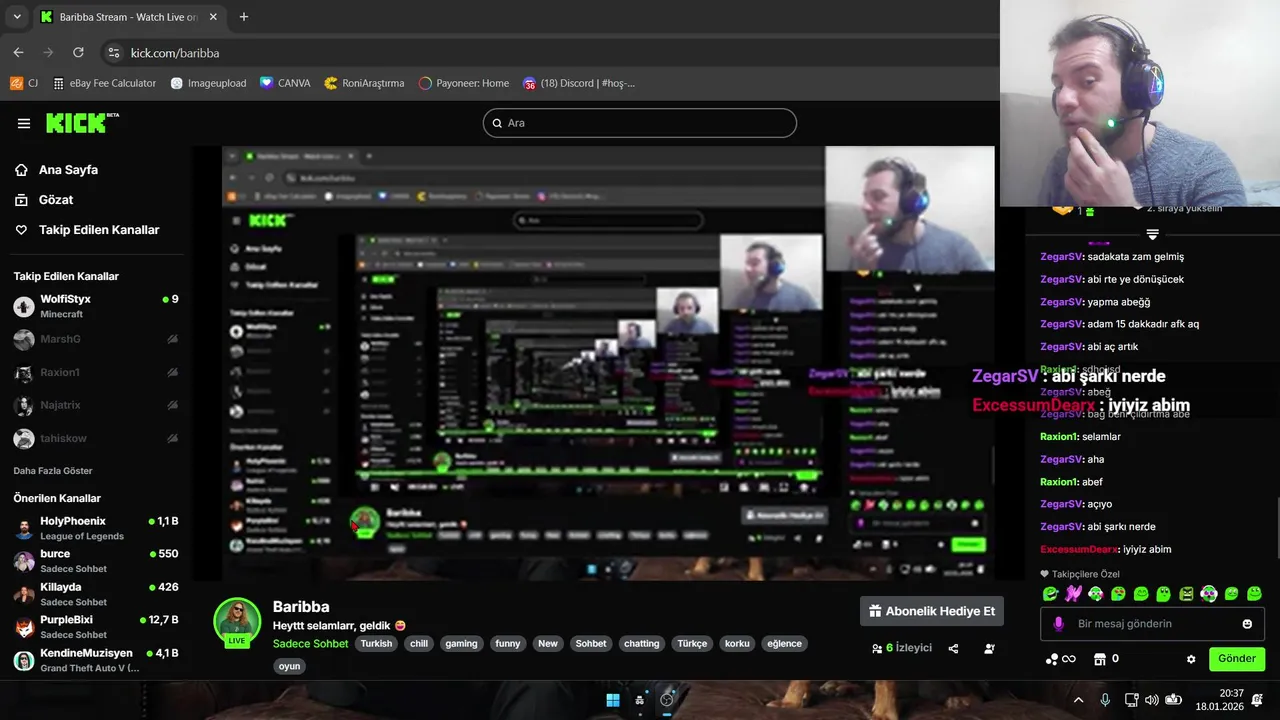Share the stream using the share icon

(x=953, y=648)
